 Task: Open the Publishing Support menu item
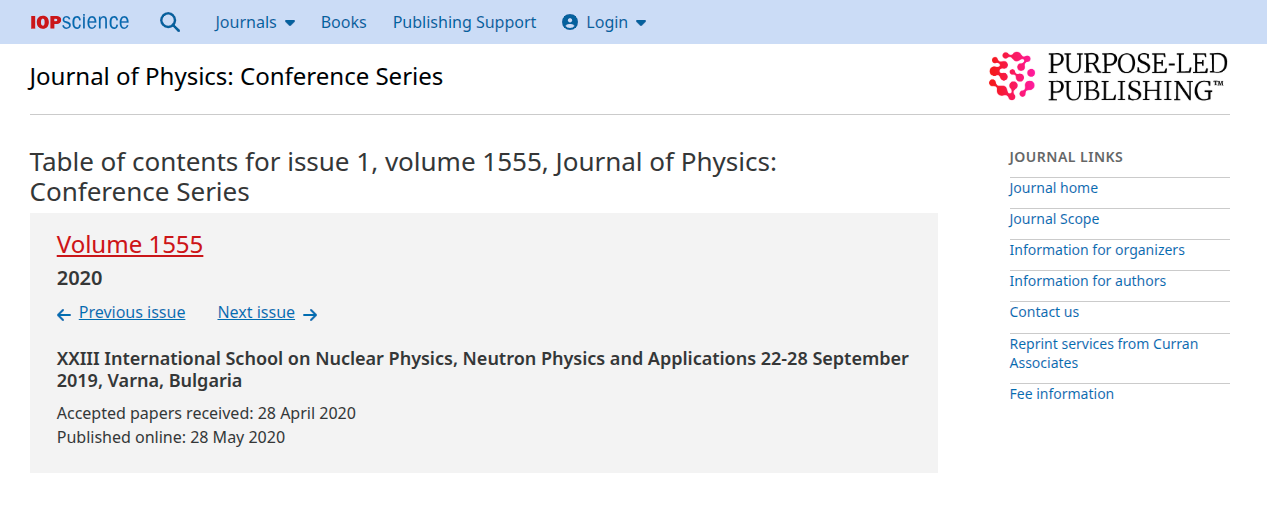464,22
